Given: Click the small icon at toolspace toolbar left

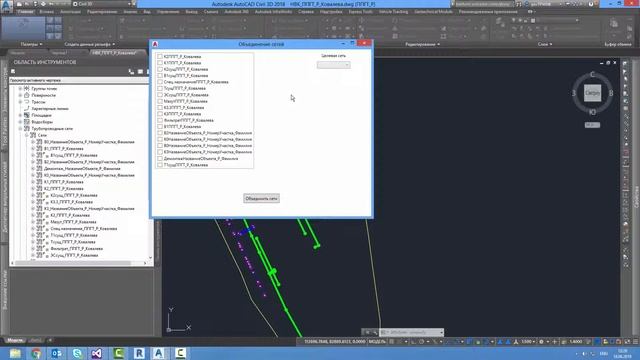Looking at the screenshot, I should coord(13,71).
